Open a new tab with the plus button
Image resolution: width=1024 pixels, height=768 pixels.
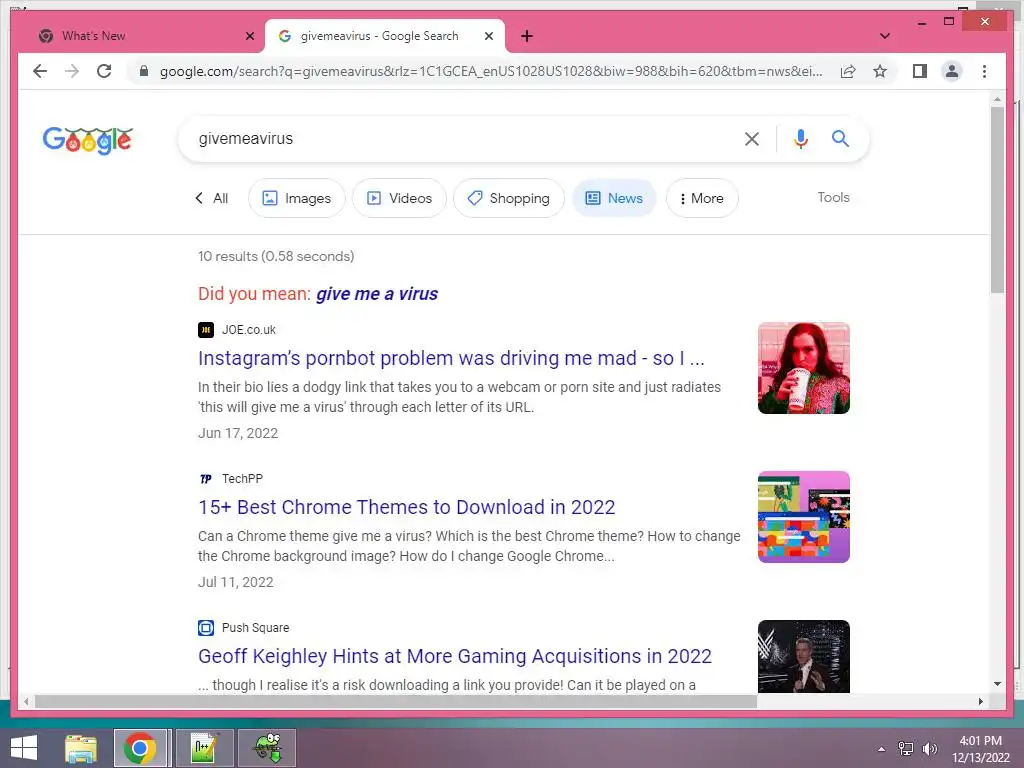click(527, 37)
